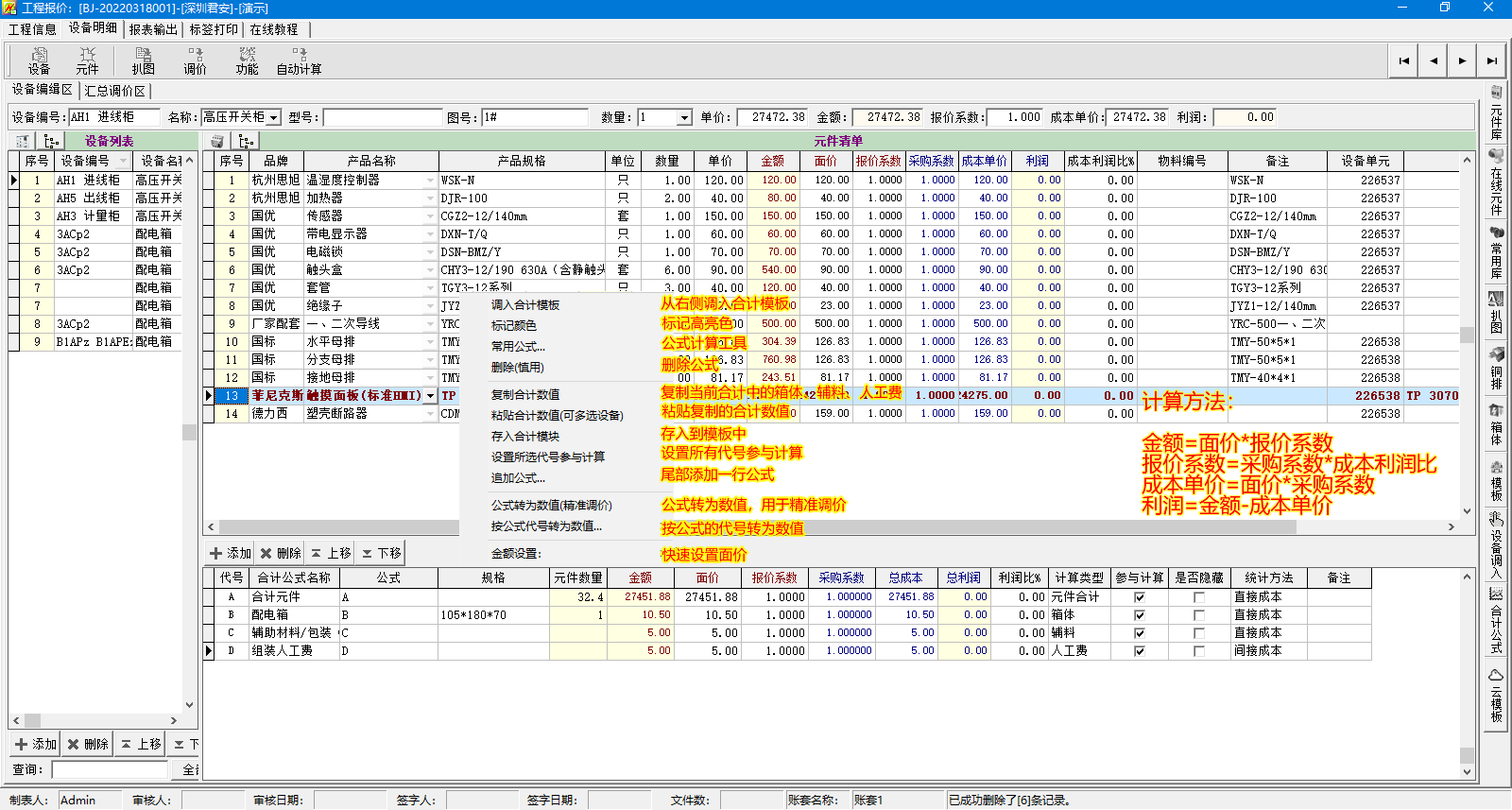This screenshot has height=810, width=1512.
Task: Open 模板 in the right sidebar
Action: pyautogui.click(x=1496, y=481)
